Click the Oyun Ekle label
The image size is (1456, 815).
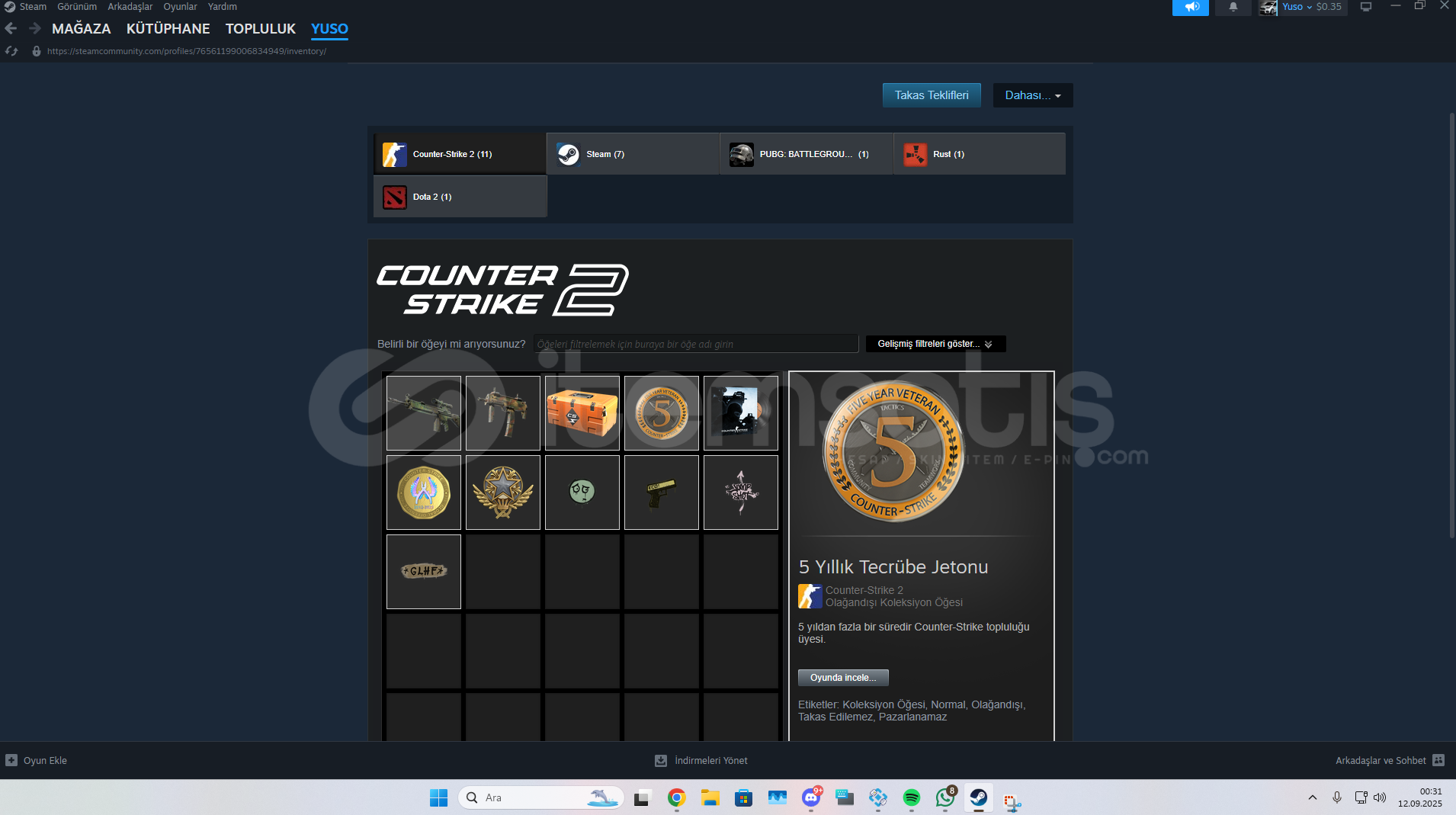45,761
